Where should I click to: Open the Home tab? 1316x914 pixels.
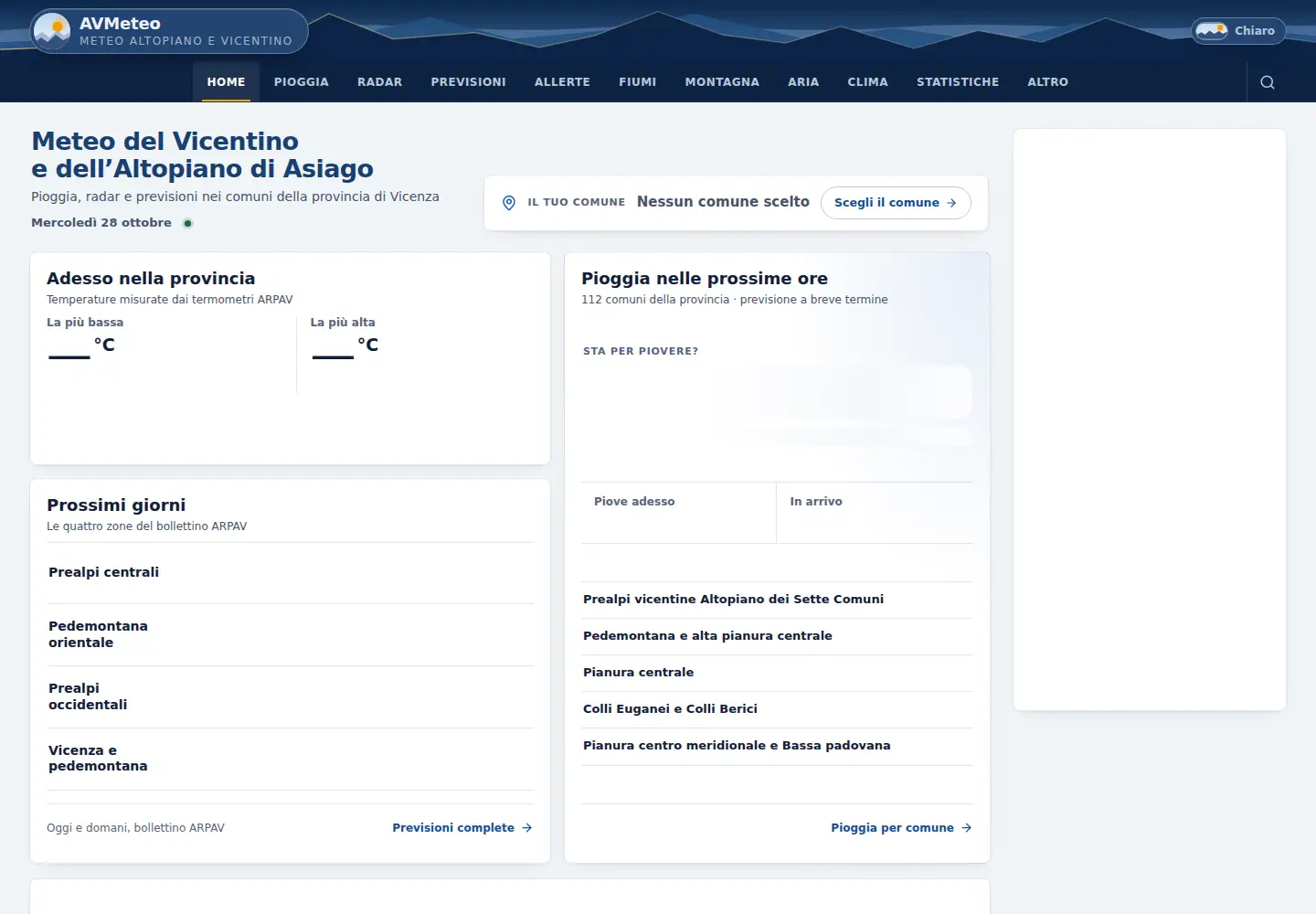click(226, 82)
